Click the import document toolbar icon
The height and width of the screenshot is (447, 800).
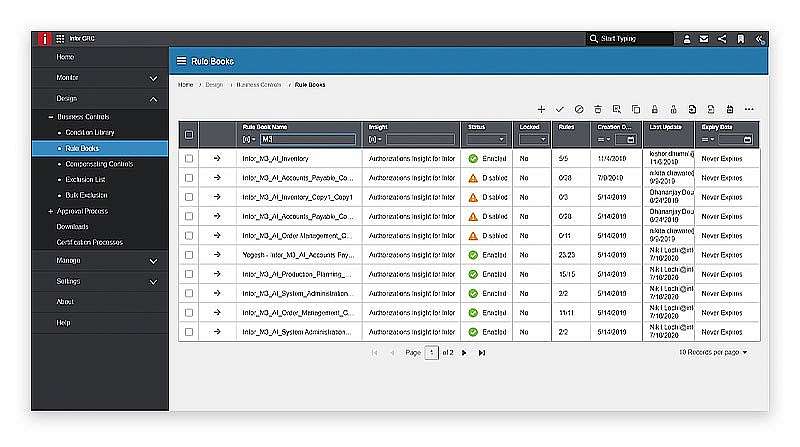pyautogui.click(x=692, y=109)
